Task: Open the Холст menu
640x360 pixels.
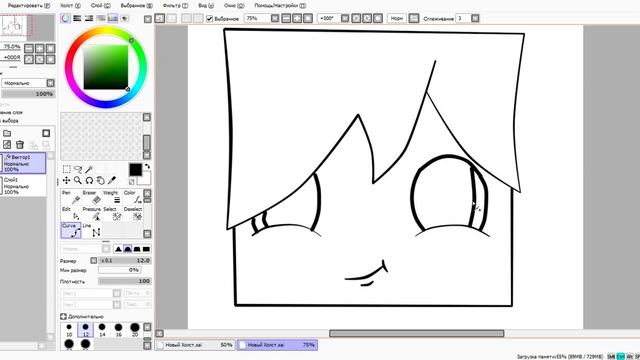Action: tap(70, 6)
